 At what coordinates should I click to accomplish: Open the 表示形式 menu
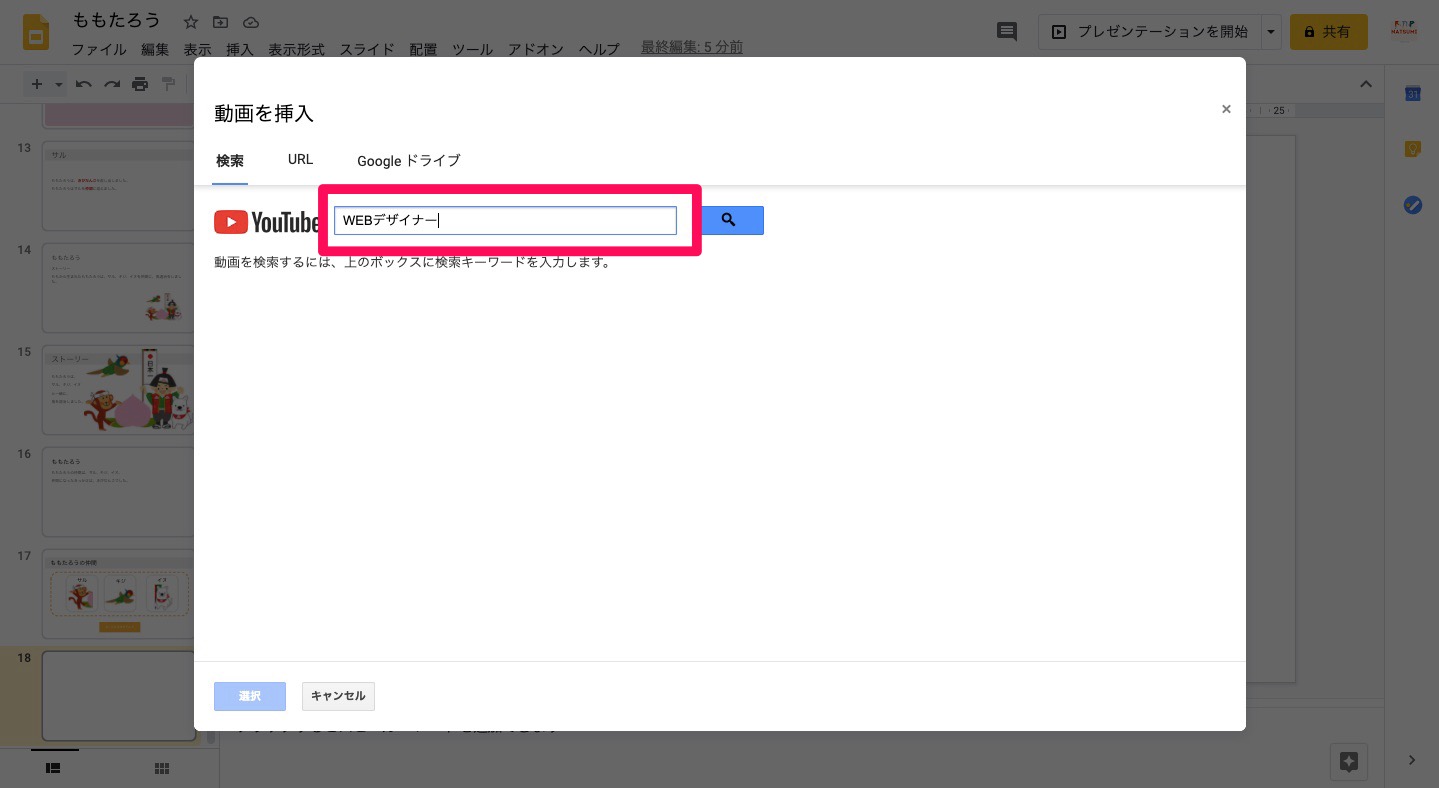296,49
